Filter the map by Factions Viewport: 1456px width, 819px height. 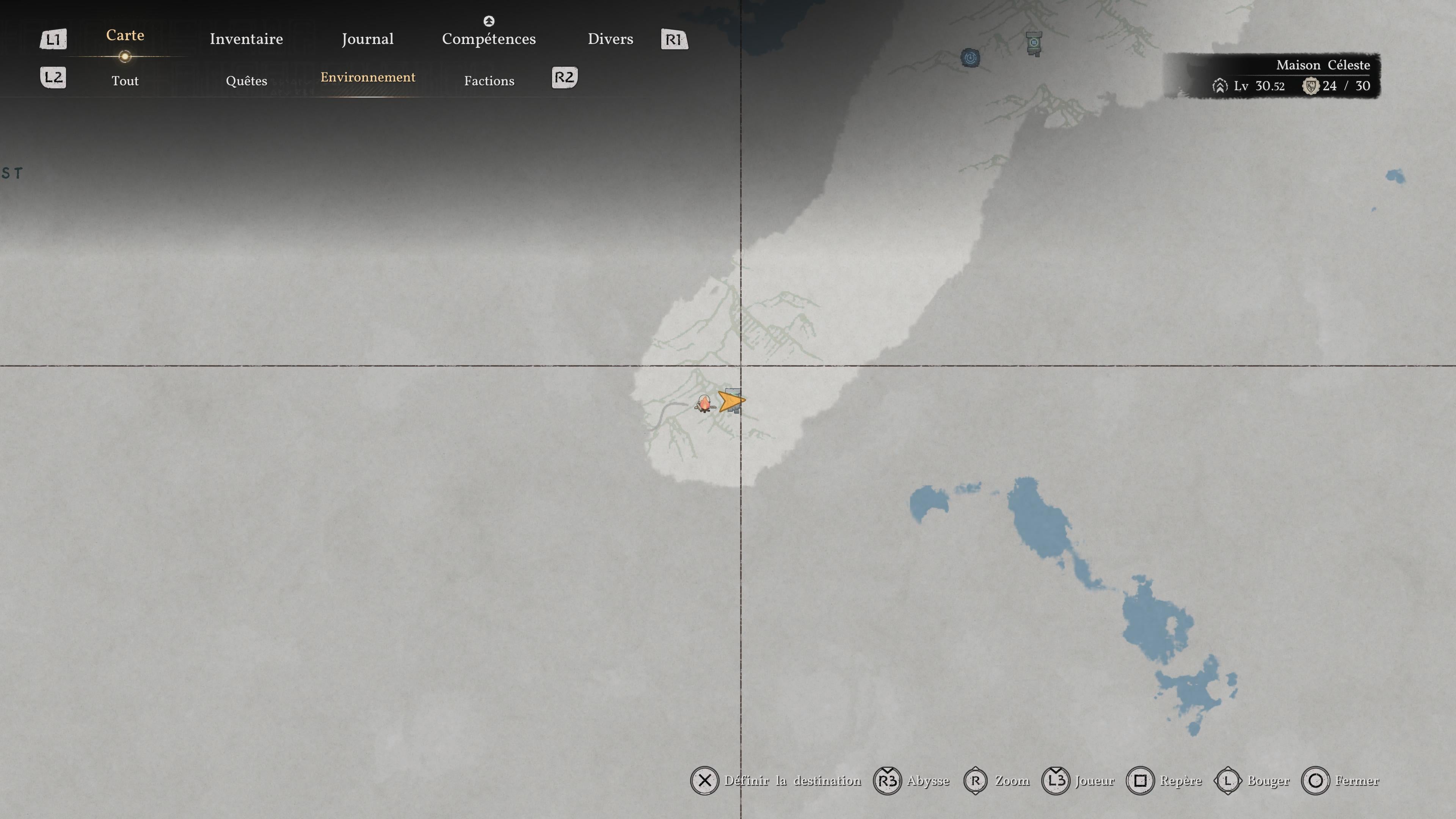click(x=490, y=81)
